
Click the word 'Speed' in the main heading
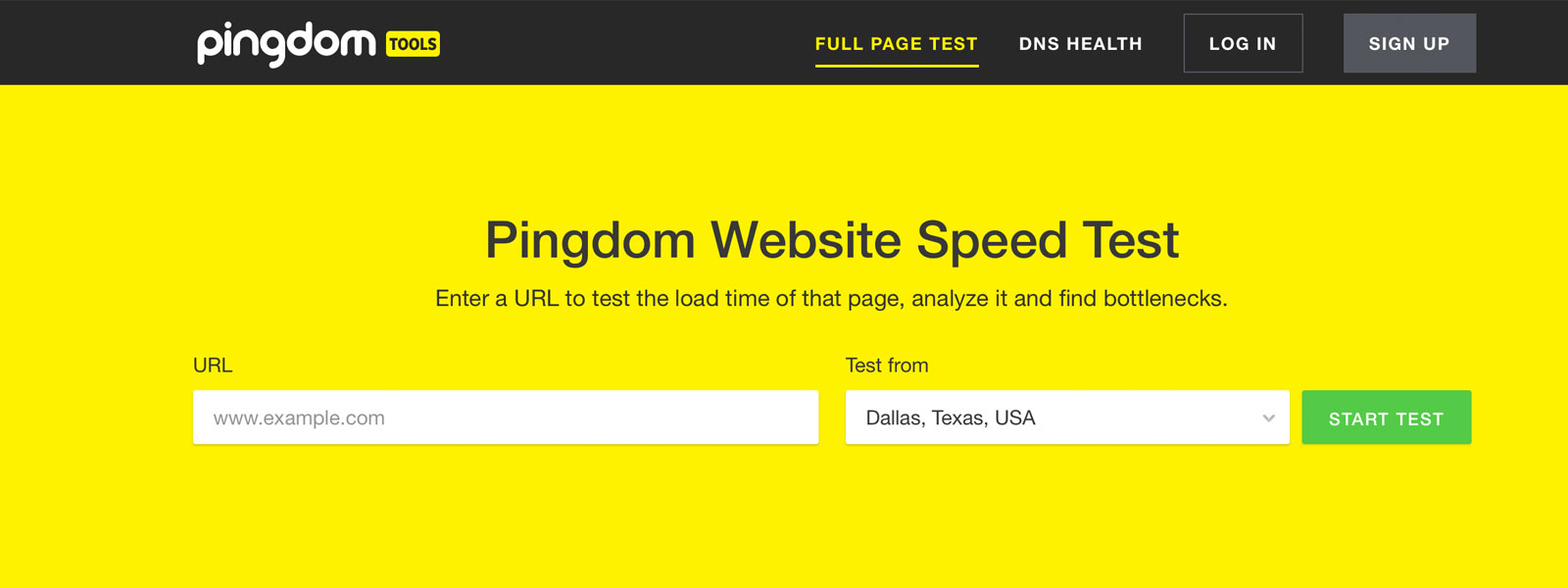[992, 241]
